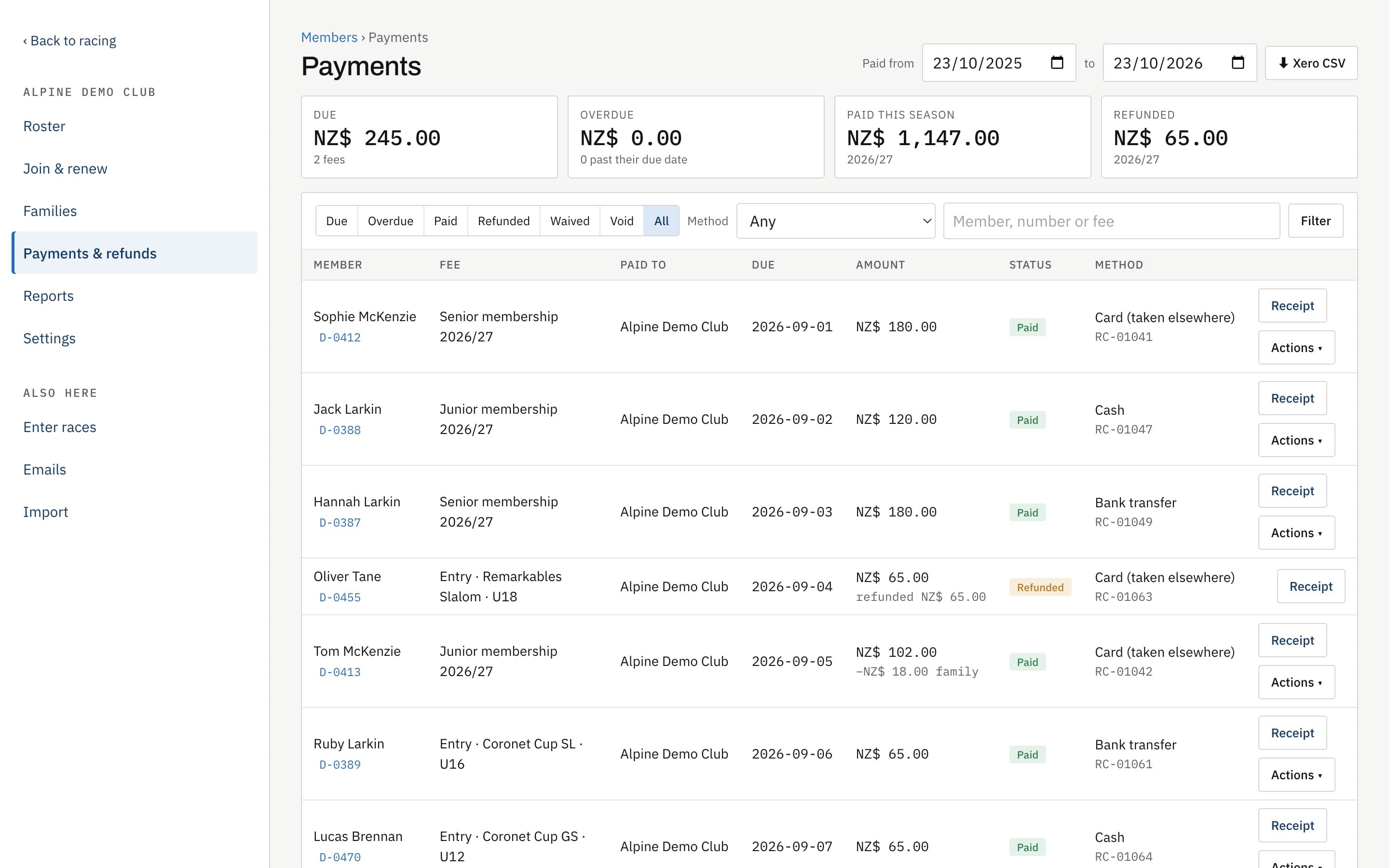Select the Refunded status filter tab

504,221
